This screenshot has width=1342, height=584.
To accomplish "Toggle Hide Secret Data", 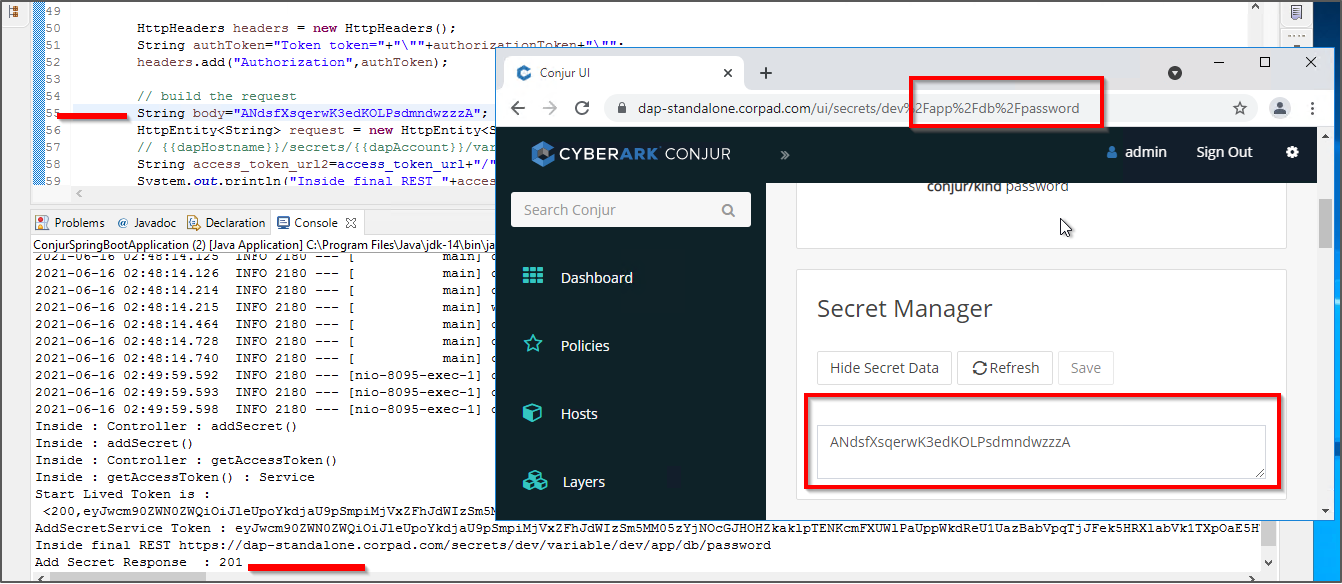I will [884, 368].
